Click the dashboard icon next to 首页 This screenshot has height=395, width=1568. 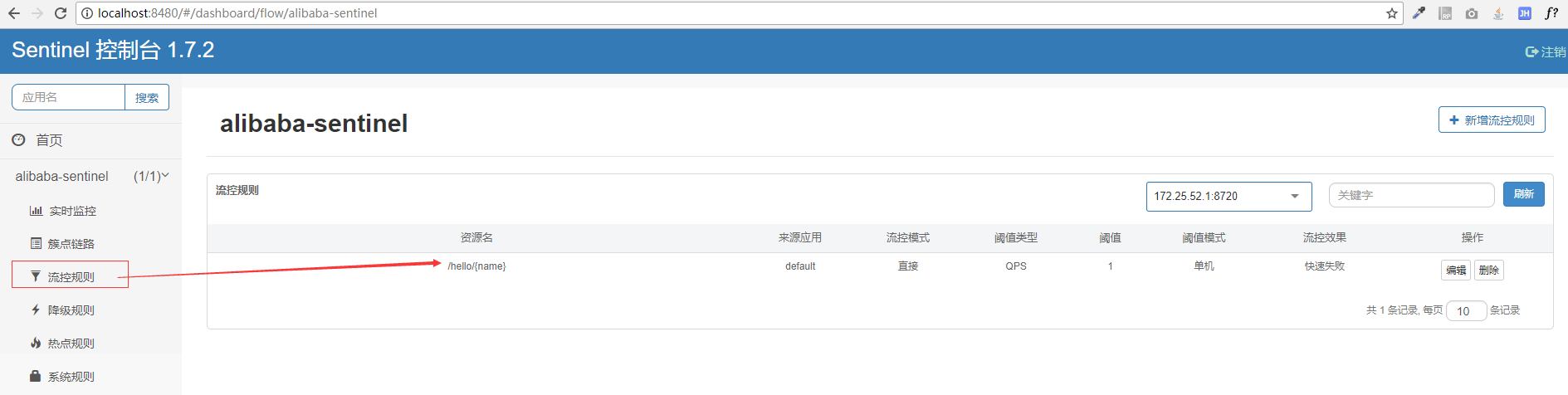(18, 139)
